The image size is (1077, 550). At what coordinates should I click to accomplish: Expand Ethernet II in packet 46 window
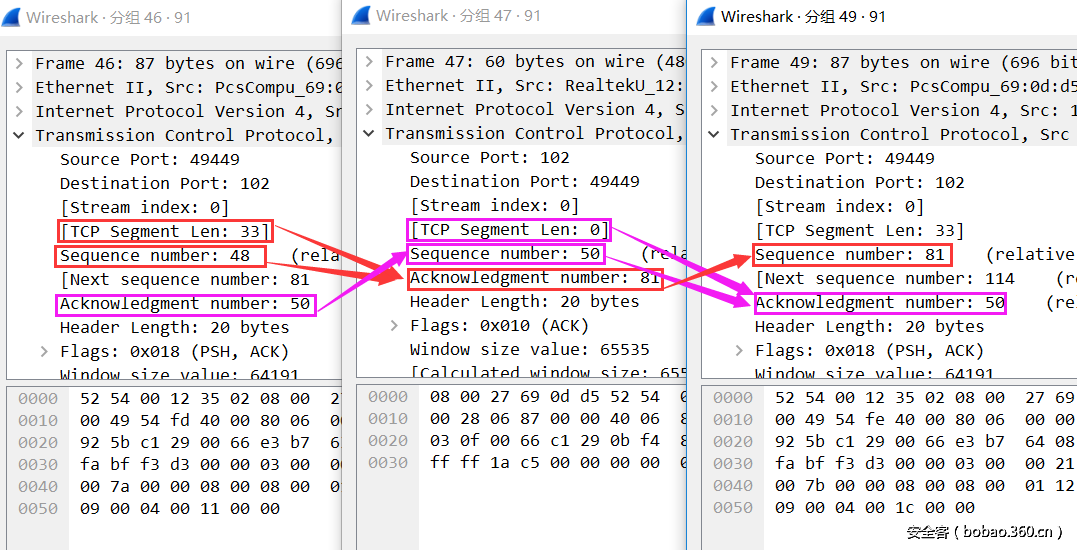[19, 88]
